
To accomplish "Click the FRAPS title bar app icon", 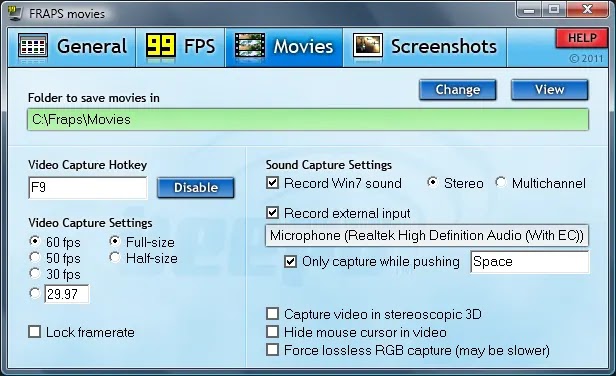I will [14, 13].
